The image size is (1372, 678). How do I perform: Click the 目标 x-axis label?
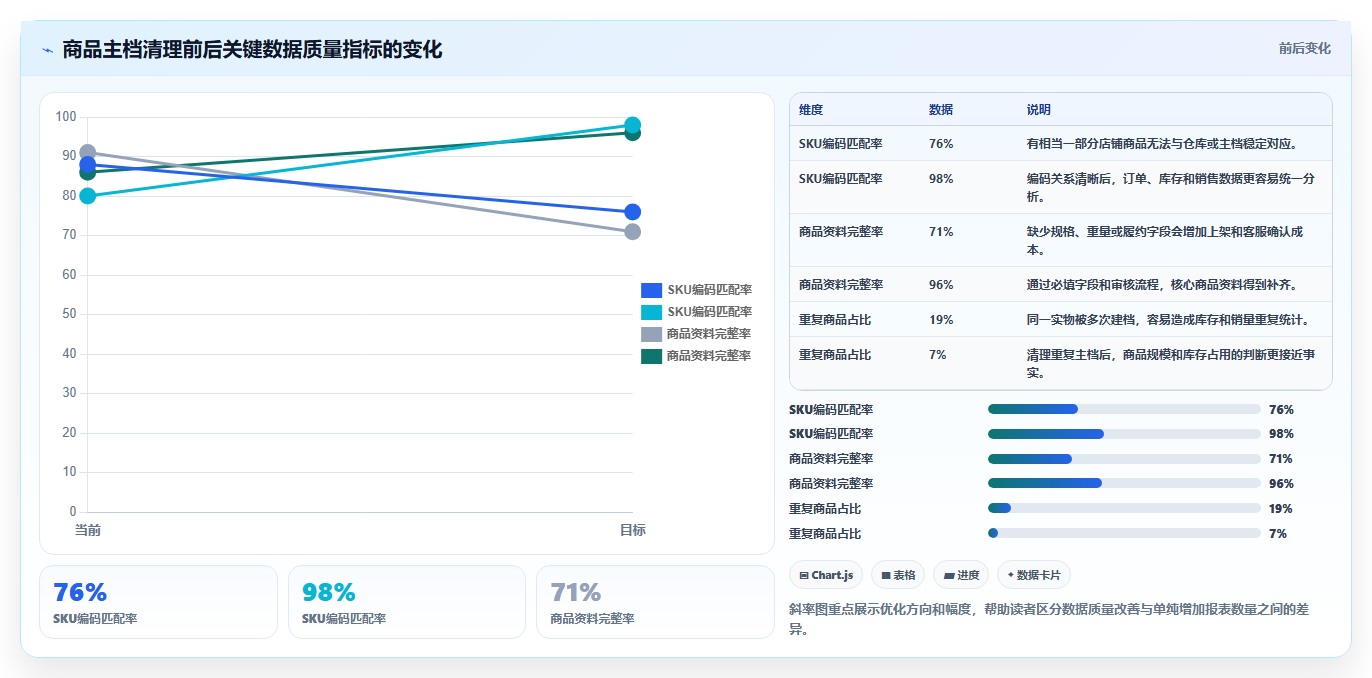(632, 530)
